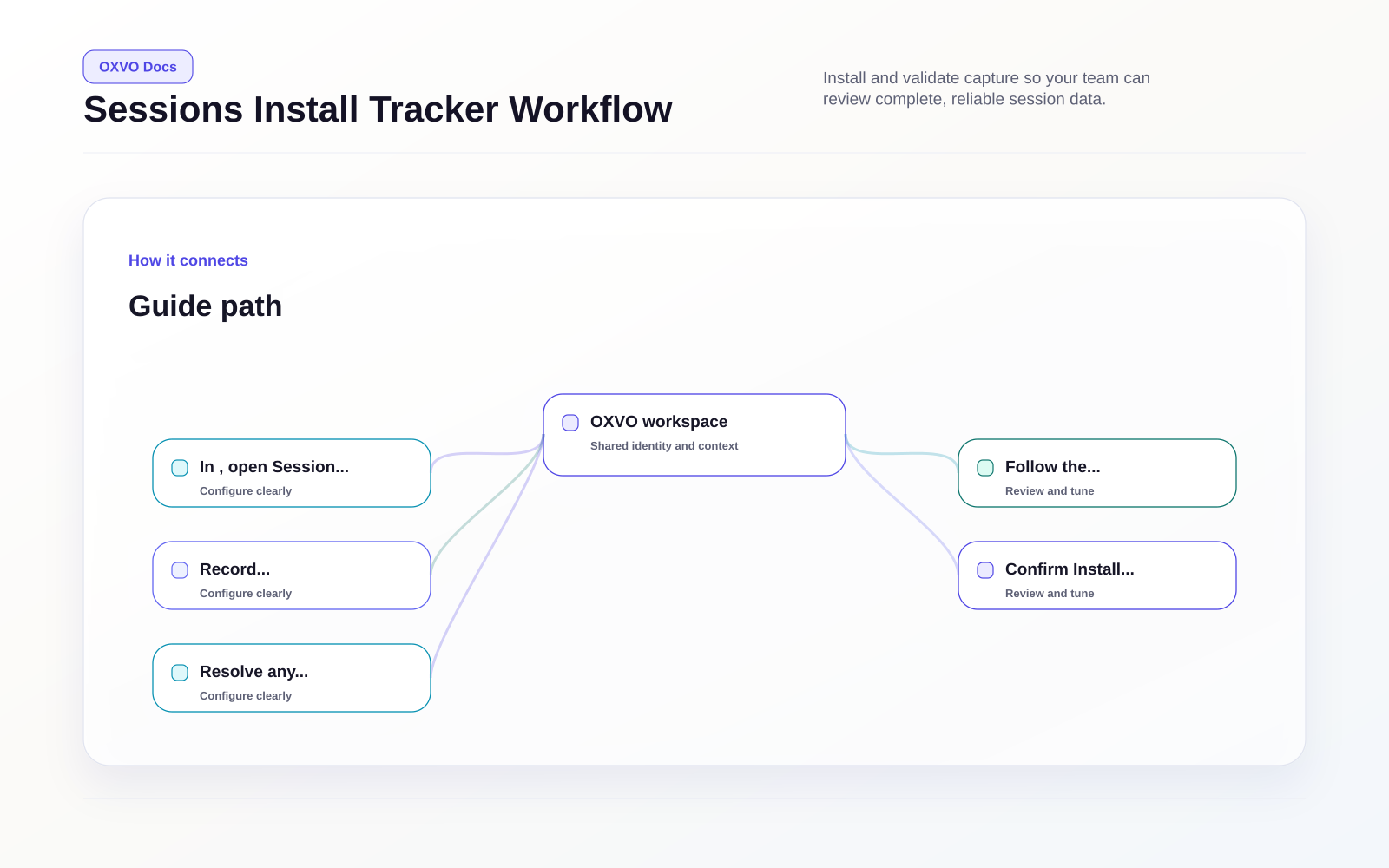This screenshot has width=1389, height=868.
Task: Click the purple icon in Record... node
Action: [180, 570]
